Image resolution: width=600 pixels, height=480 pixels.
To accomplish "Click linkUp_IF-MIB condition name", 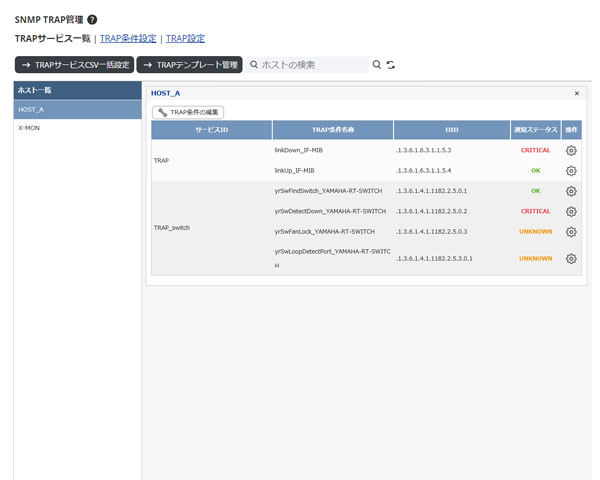I will (x=294, y=170).
